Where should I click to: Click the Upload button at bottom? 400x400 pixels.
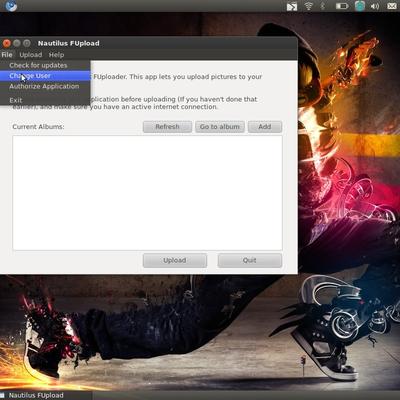pyautogui.click(x=175, y=260)
